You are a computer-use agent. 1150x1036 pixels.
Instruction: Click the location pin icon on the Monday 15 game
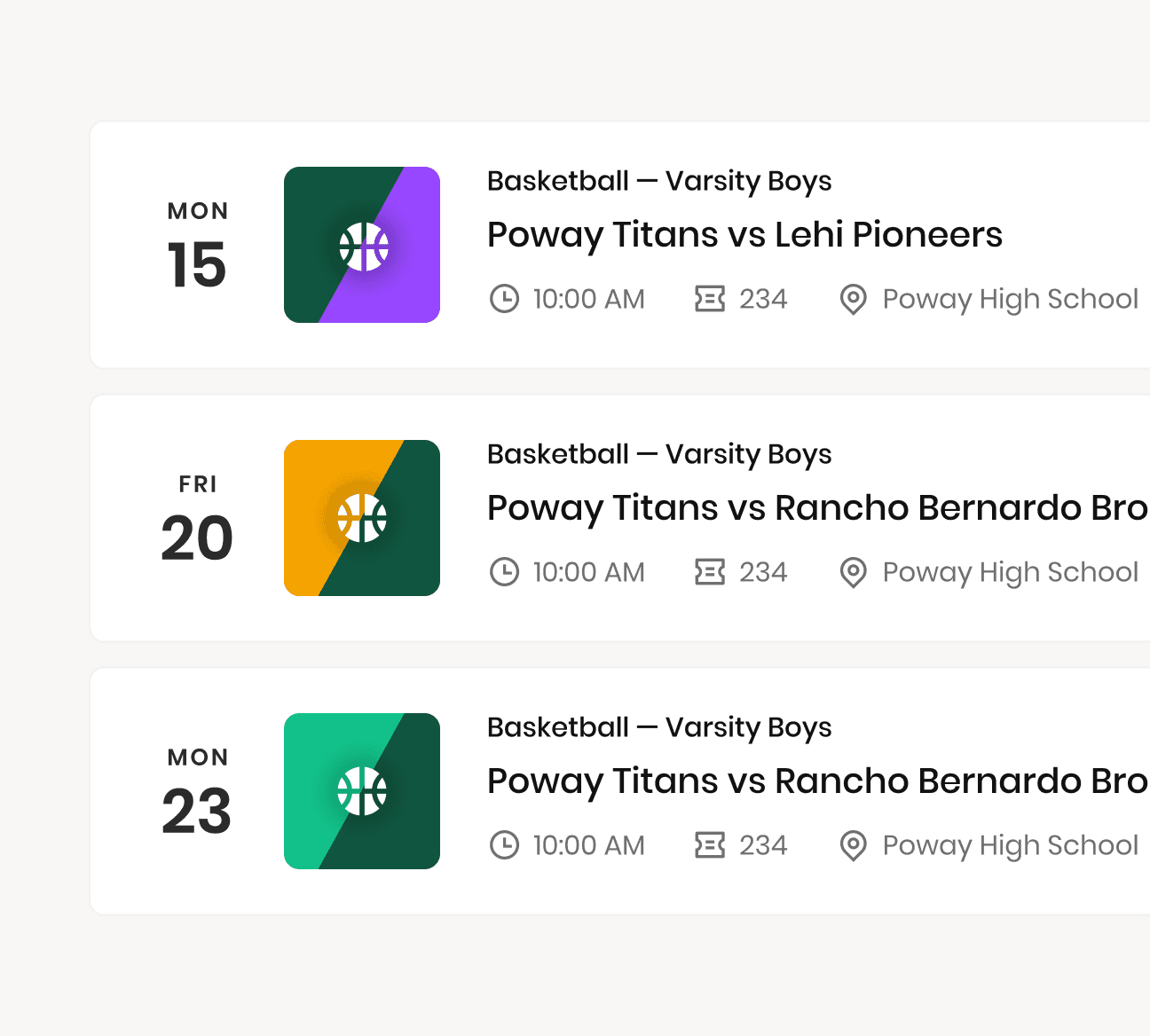(853, 300)
